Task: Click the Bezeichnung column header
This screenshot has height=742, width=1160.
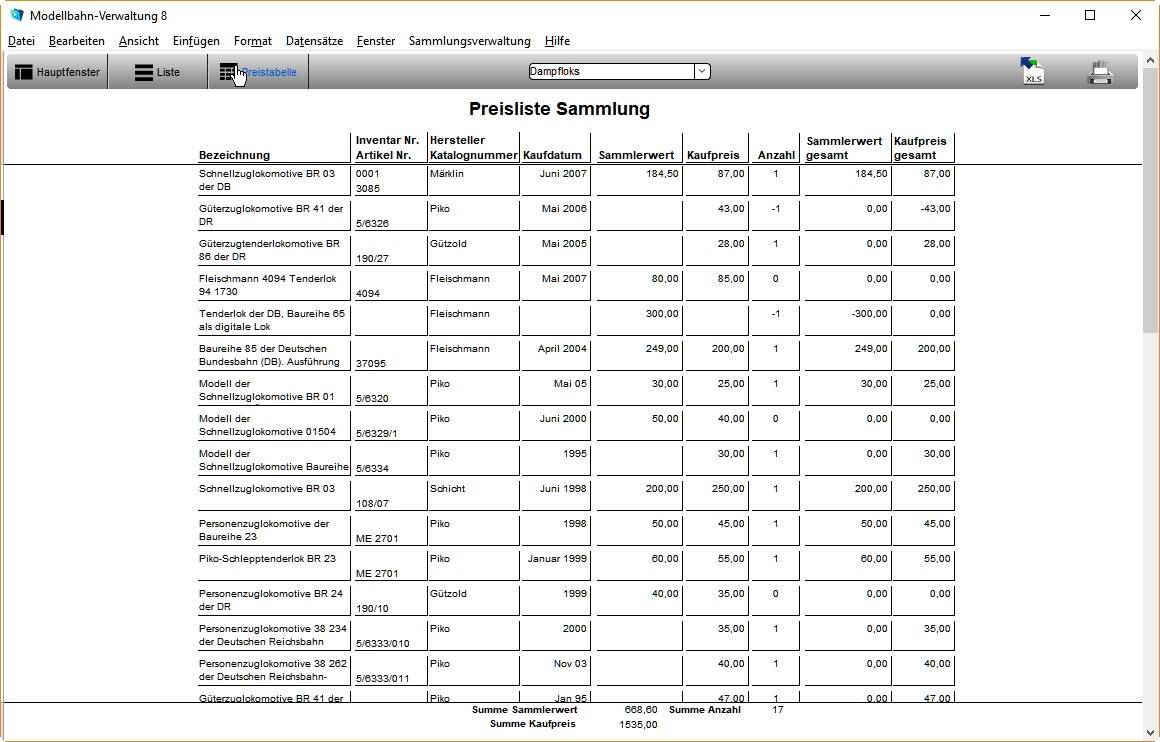Action: pos(235,155)
